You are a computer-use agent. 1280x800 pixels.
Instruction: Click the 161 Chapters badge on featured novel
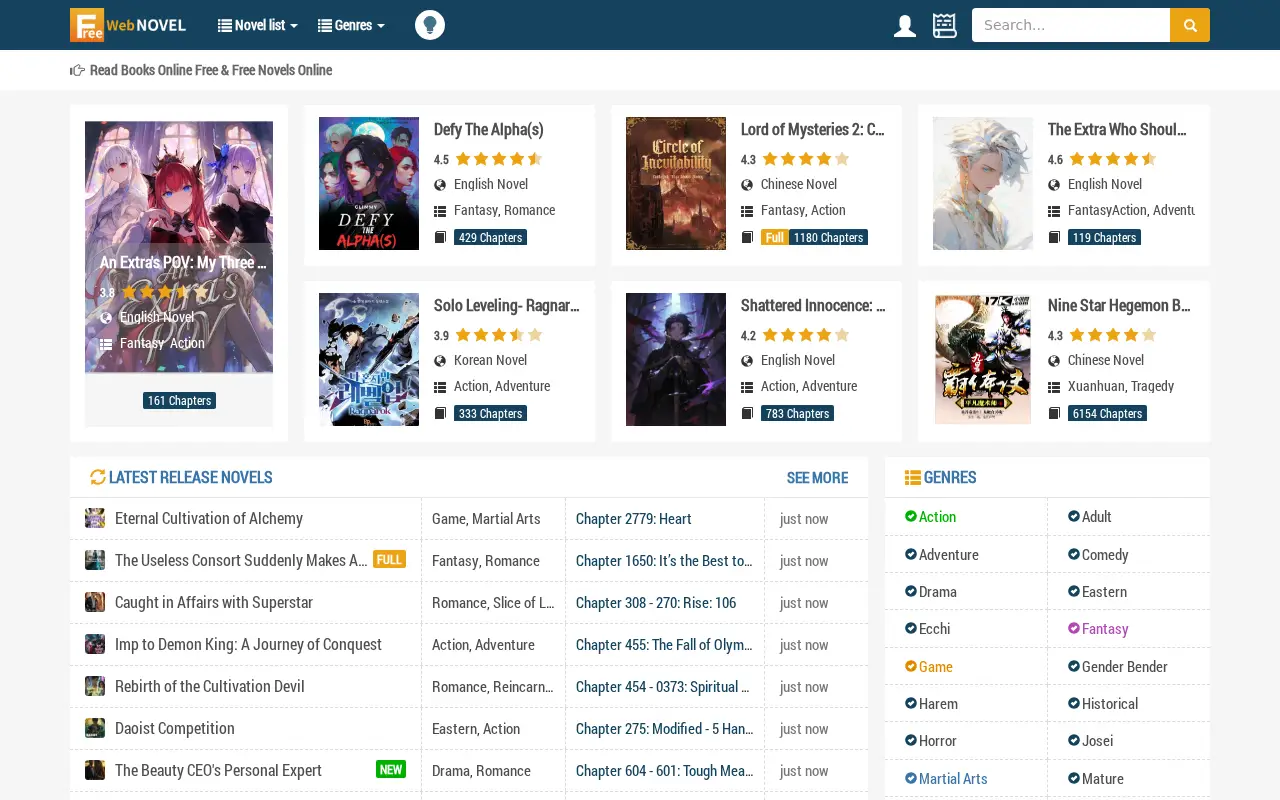coord(179,401)
